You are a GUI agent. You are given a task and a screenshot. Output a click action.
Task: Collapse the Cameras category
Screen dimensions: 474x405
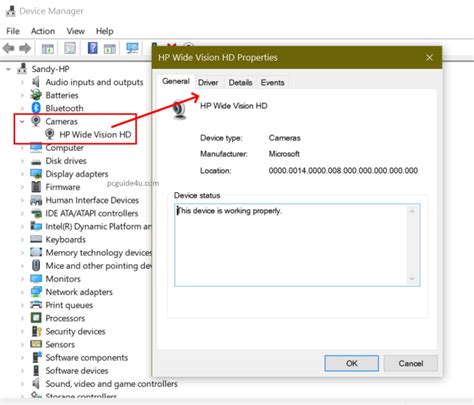tap(22, 121)
